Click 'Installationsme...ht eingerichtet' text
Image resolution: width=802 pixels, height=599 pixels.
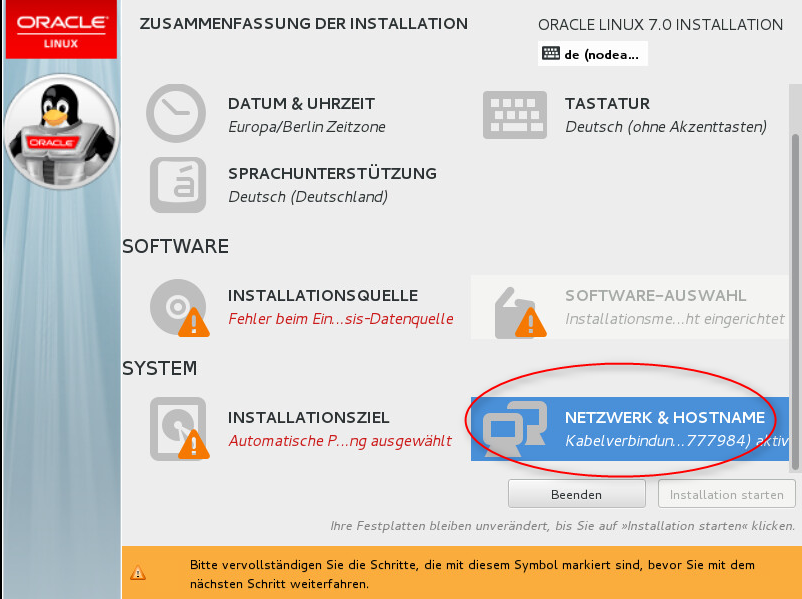pos(675,319)
